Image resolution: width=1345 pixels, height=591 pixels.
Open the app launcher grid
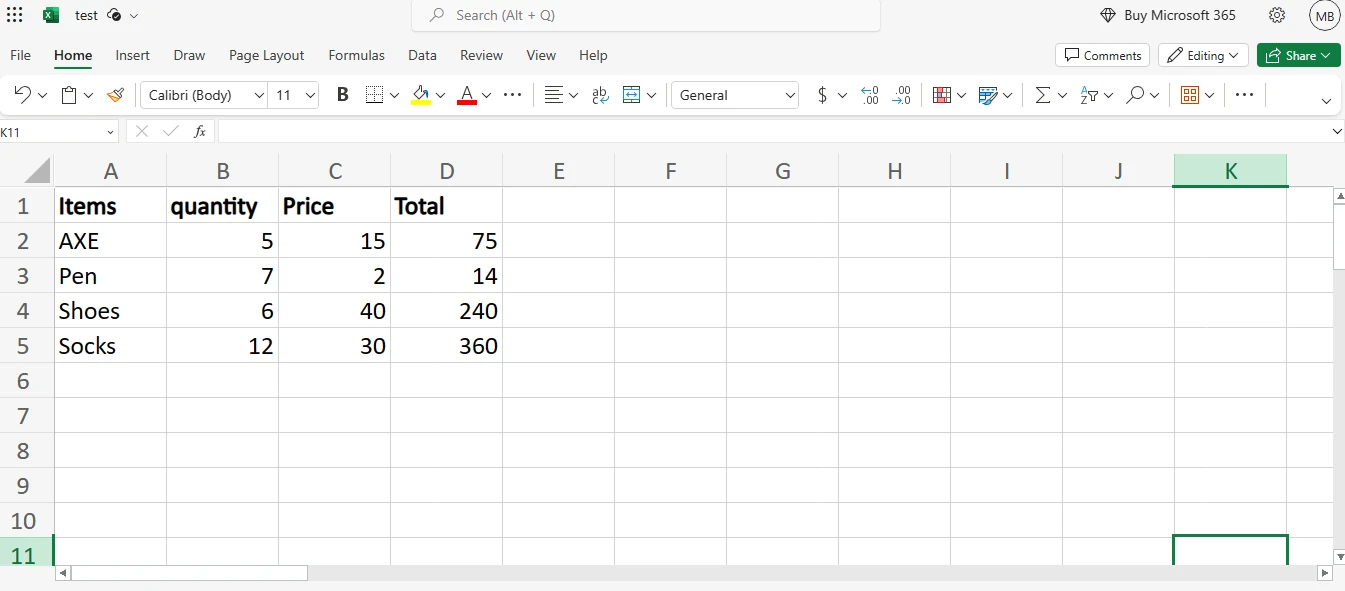[15, 15]
